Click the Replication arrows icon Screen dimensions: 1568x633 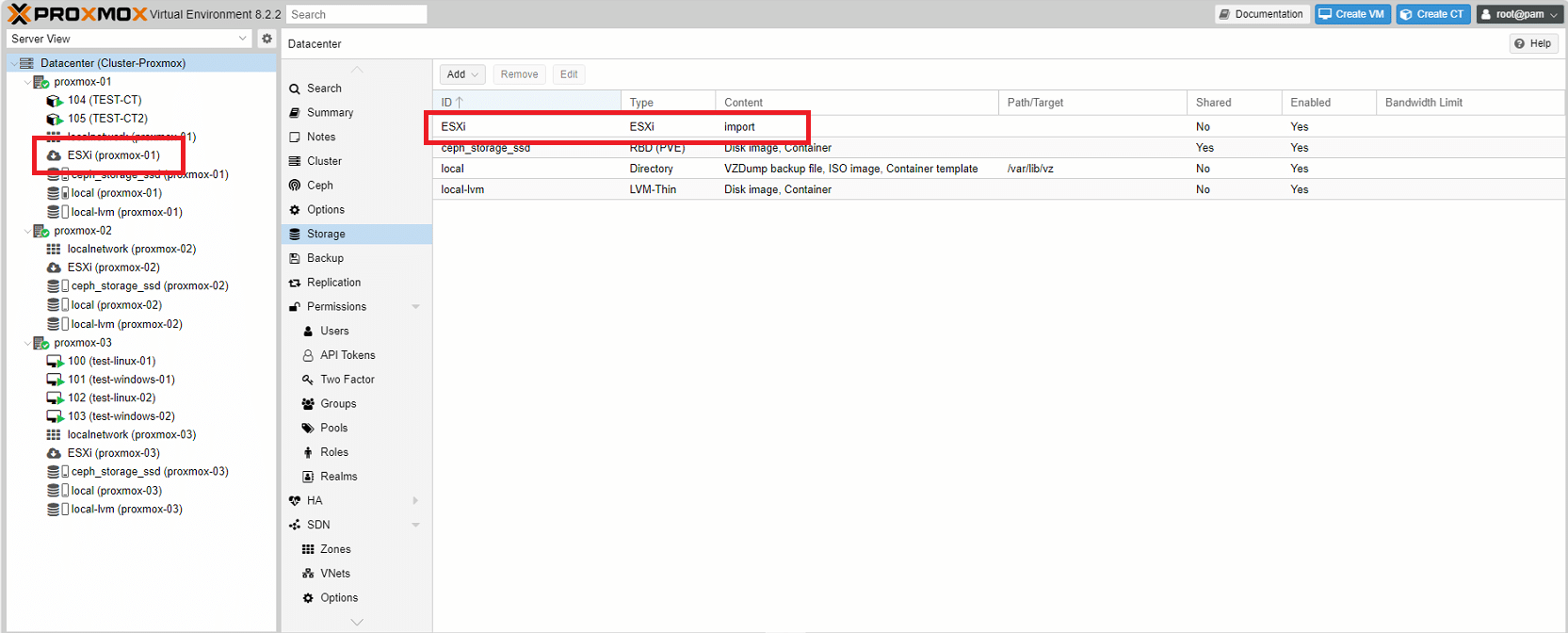pyautogui.click(x=295, y=283)
